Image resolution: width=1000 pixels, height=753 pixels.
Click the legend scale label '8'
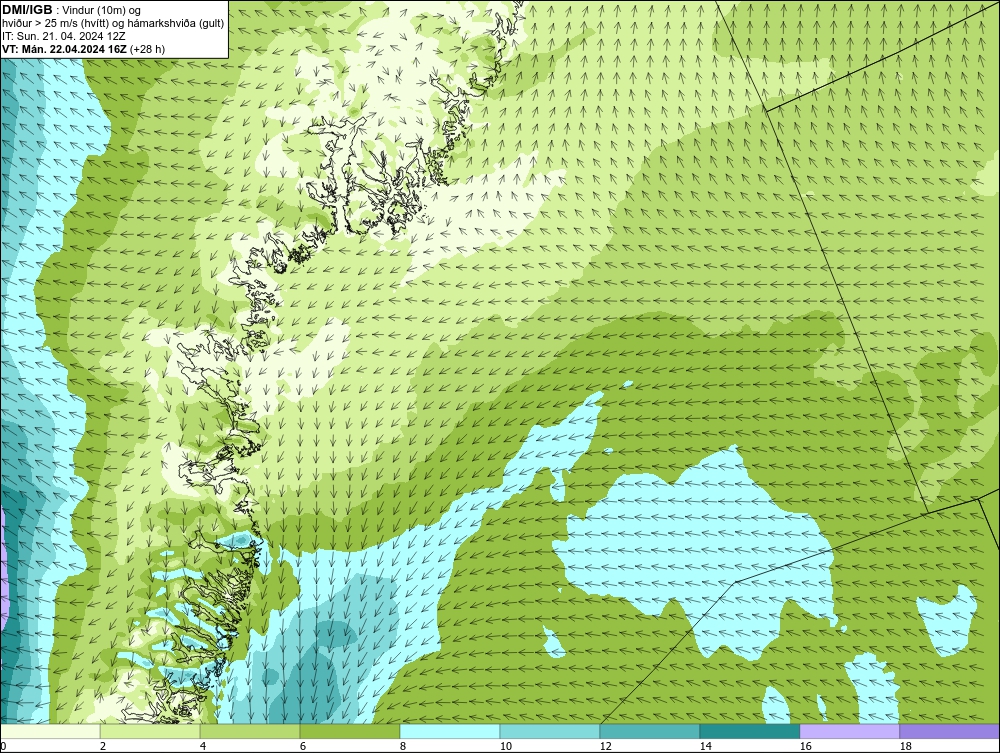click(x=402, y=746)
